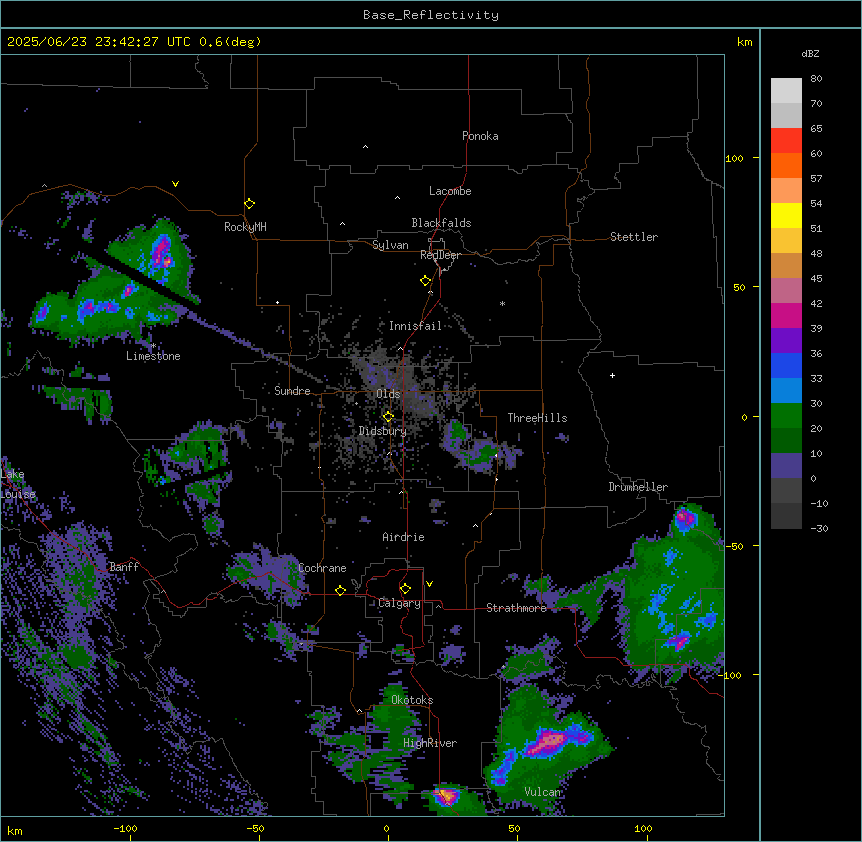The height and width of the screenshot is (842, 862).
Task: Click the Okotoks label
Action: 412,700
